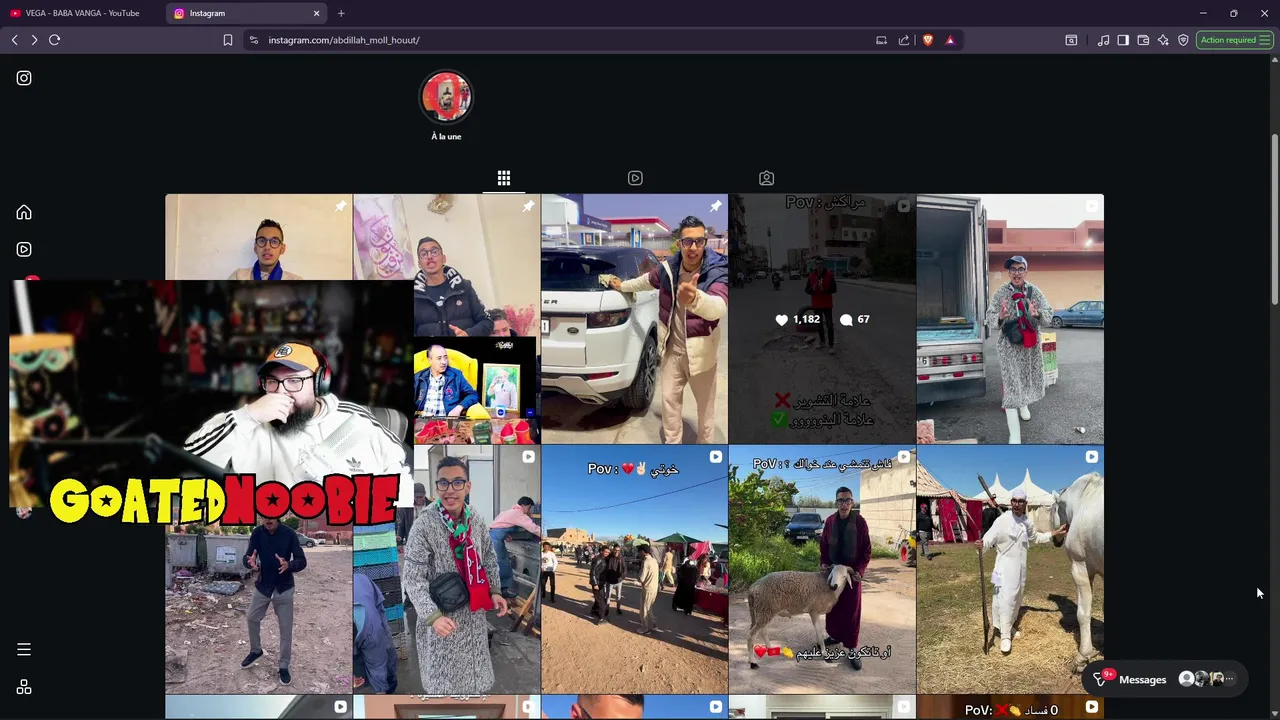The width and height of the screenshot is (1280, 720).
Task: Go back using the browser back arrow
Action: [14, 40]
